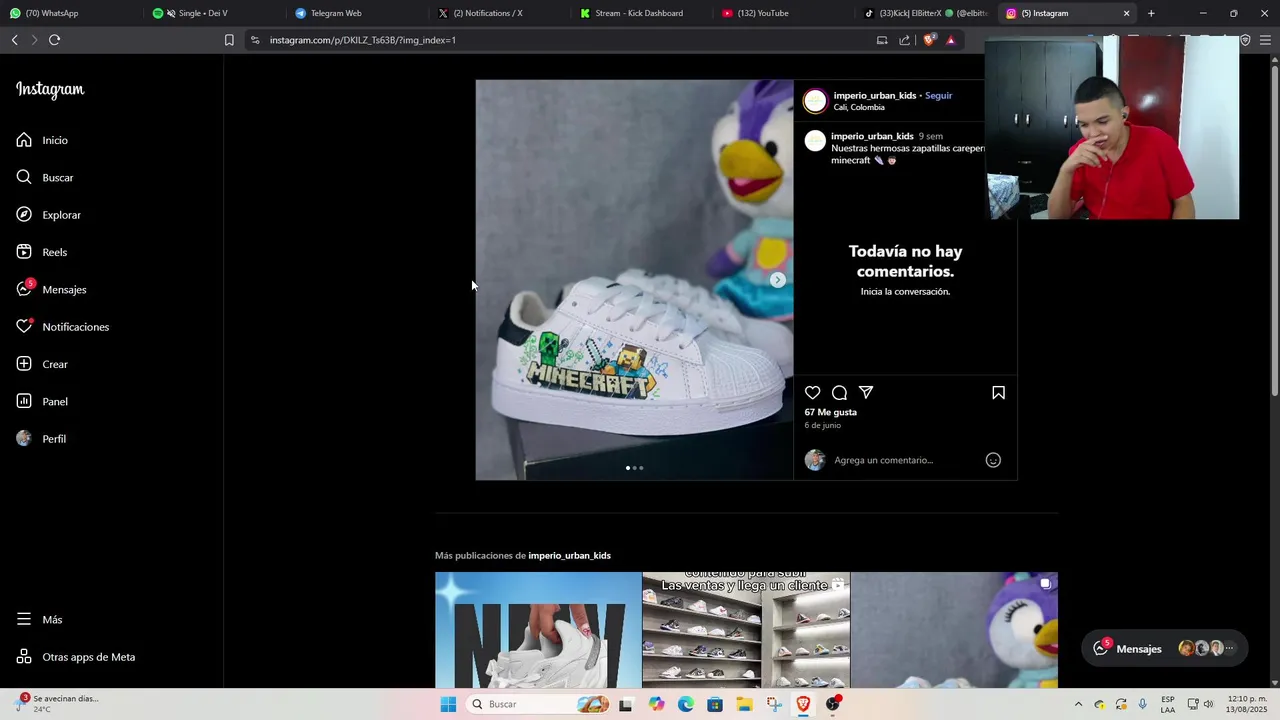Open imperio_urban_kids link in Más publicaciones heading

(569, 556)
